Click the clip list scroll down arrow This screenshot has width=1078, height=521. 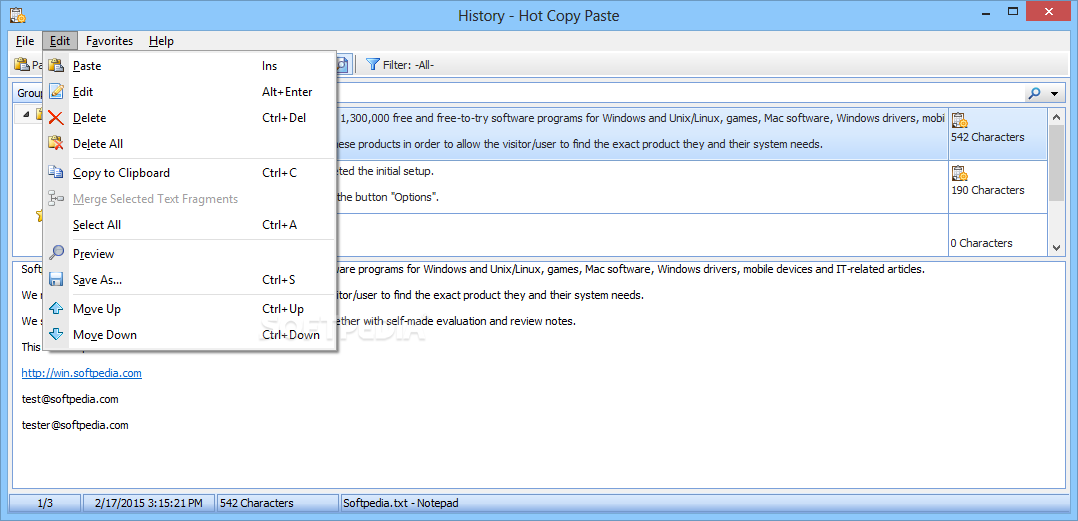1056,248
